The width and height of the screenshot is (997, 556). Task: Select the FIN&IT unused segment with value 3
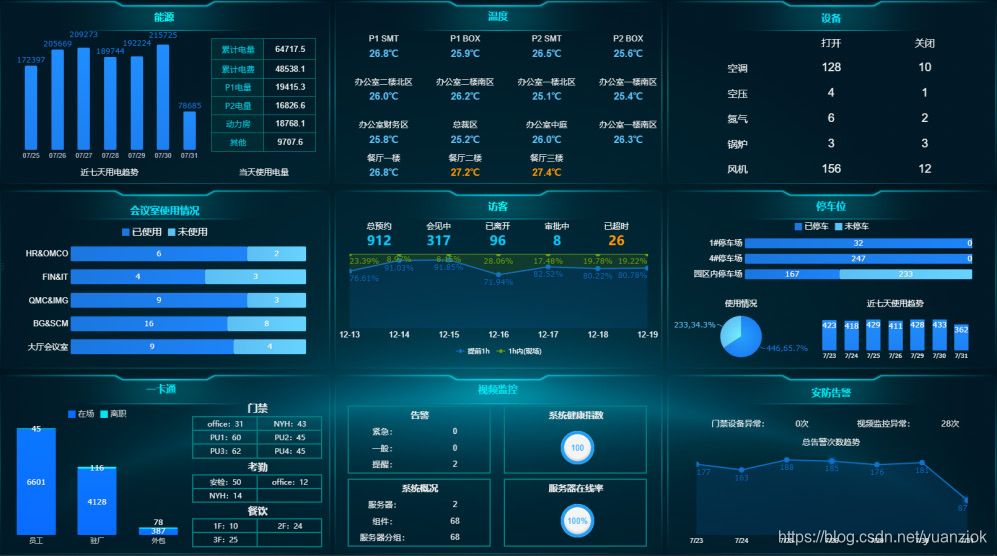(x=256, y=277)
